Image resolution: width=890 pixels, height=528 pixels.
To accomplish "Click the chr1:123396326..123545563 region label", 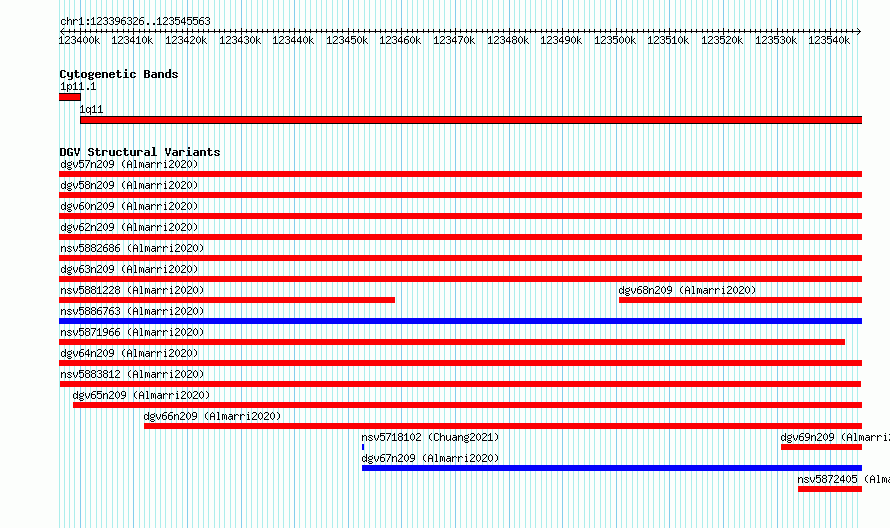I will click(135, 21).
